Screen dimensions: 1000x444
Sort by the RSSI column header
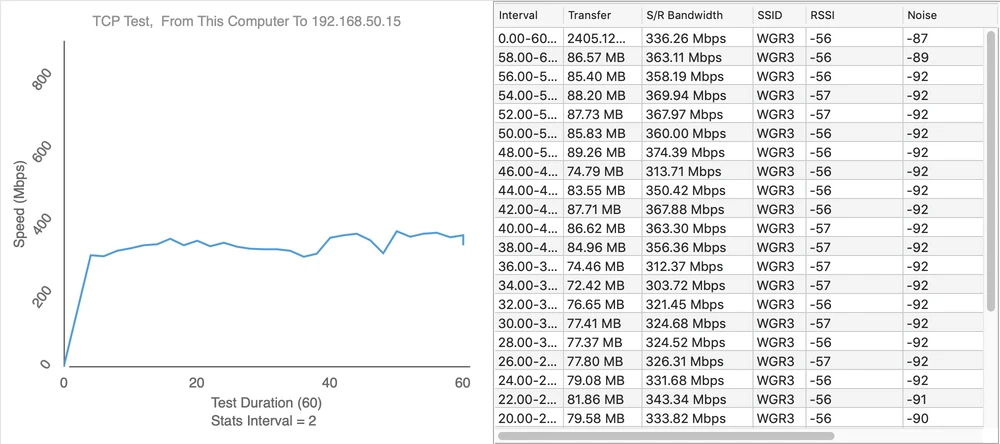coord(850,17)
